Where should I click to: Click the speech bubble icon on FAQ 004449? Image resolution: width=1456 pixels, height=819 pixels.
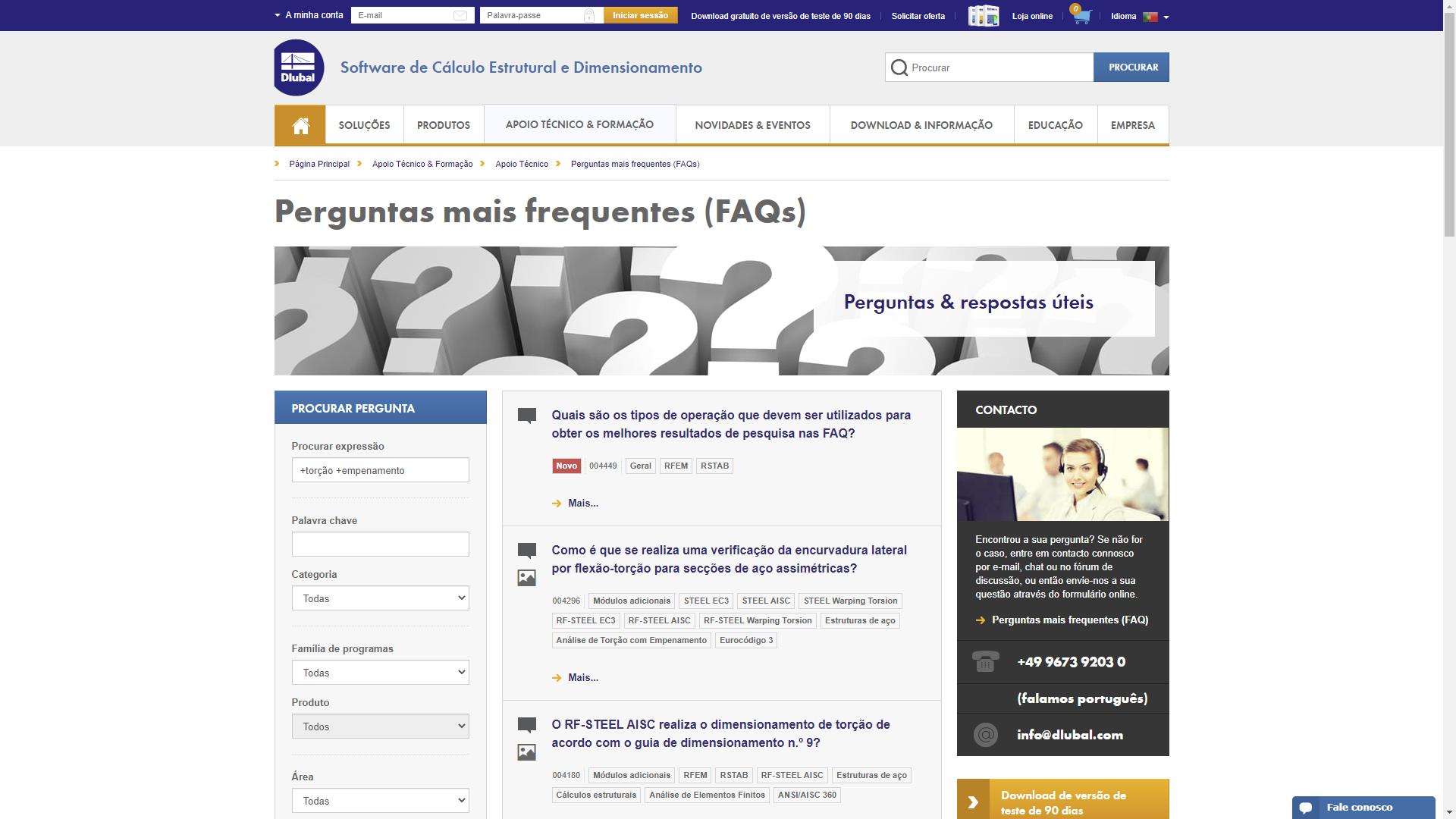click(x=526, y=416)
